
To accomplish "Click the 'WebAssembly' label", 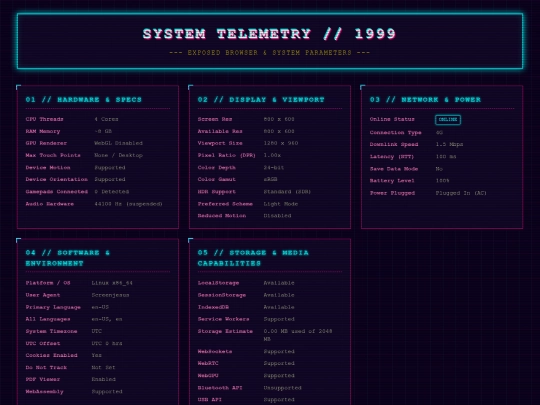I will (44, 392).
